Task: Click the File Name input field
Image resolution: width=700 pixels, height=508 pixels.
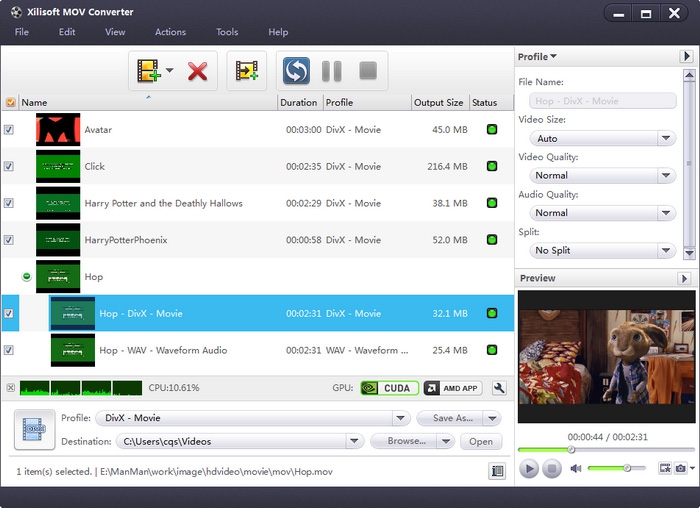Action: (x=602, y=101)
